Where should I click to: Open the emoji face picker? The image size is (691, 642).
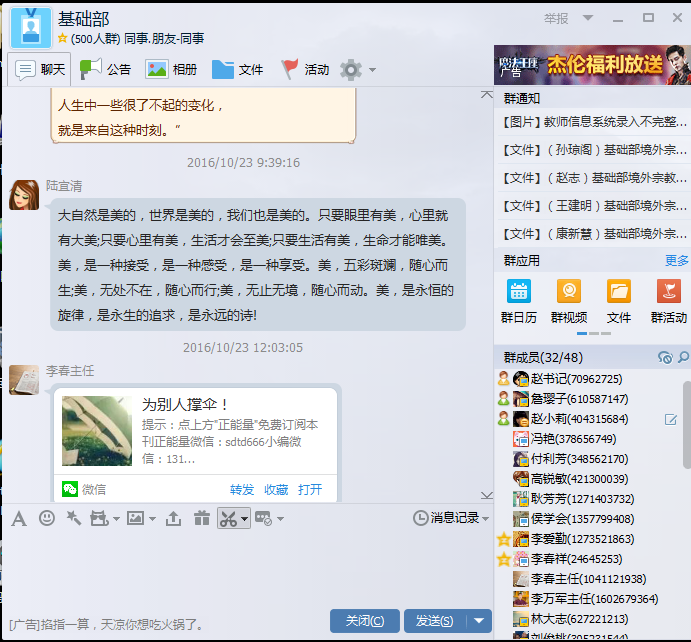coord(47,518)
